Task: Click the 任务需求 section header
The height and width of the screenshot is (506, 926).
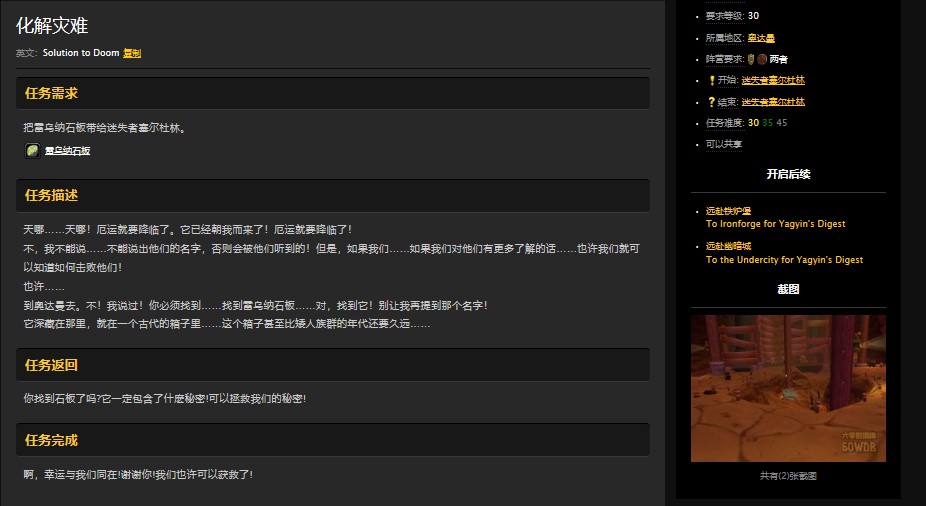Action: (x=52, y=93)
